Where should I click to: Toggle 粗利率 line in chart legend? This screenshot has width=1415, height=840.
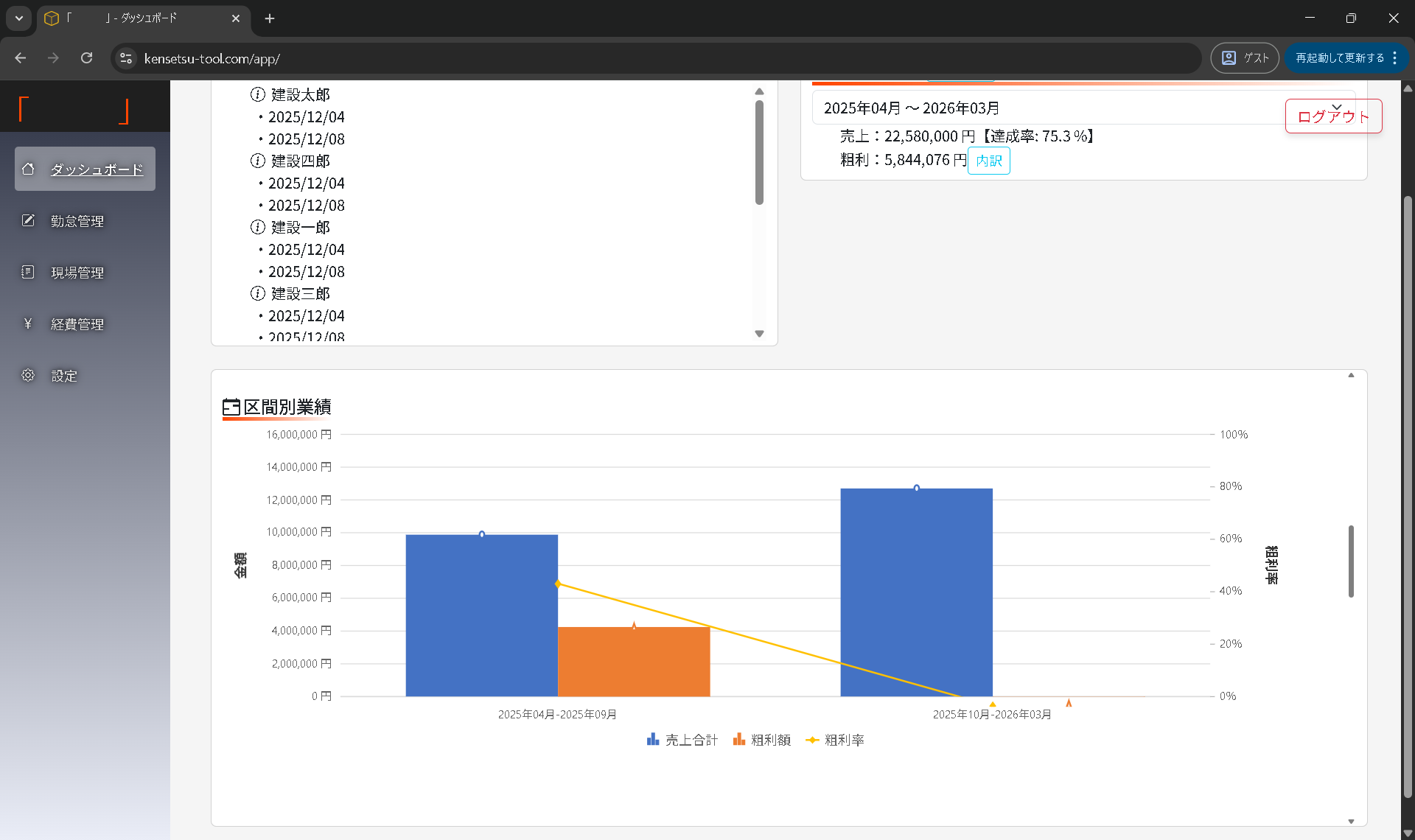pyautogui.click(x=835, y=740)
